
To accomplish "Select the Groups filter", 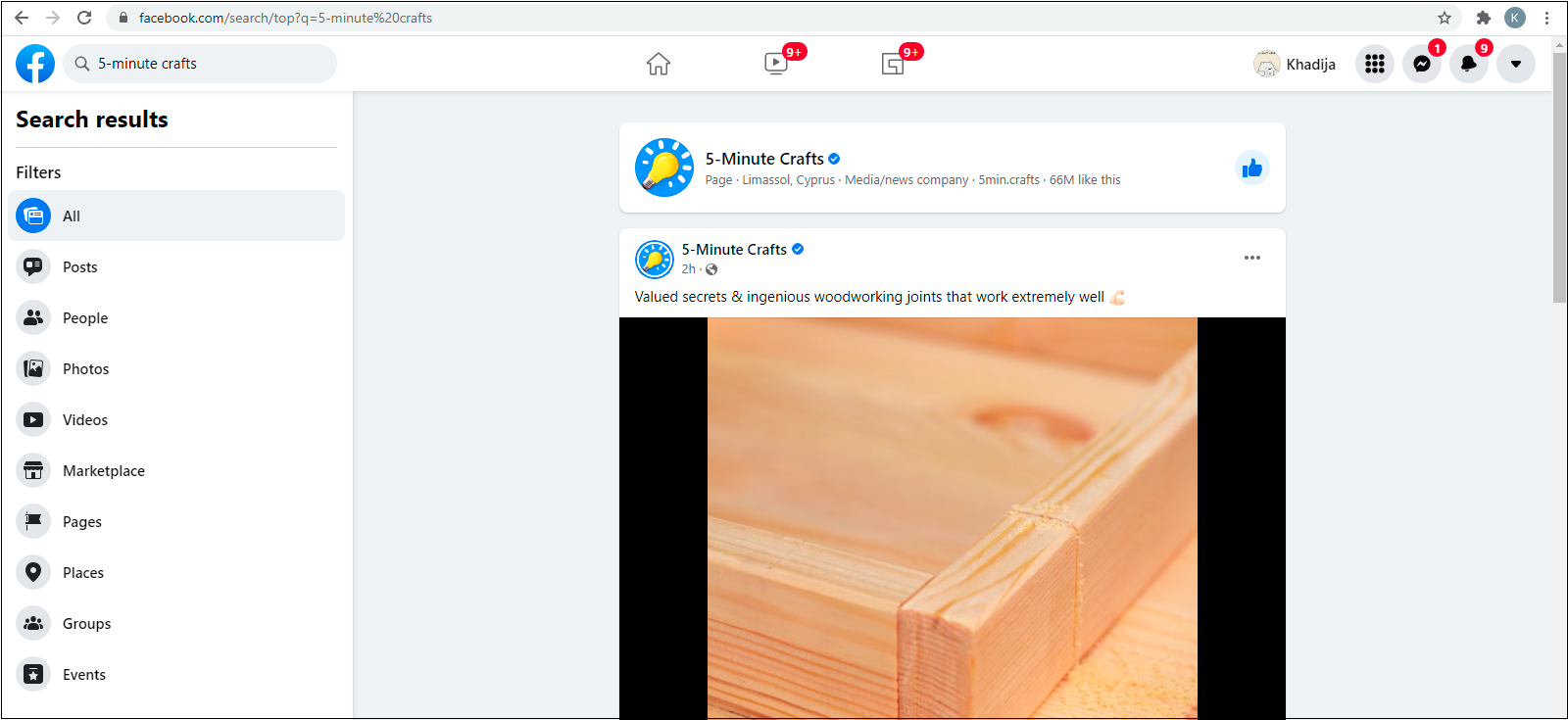I will tap(176, 623).
